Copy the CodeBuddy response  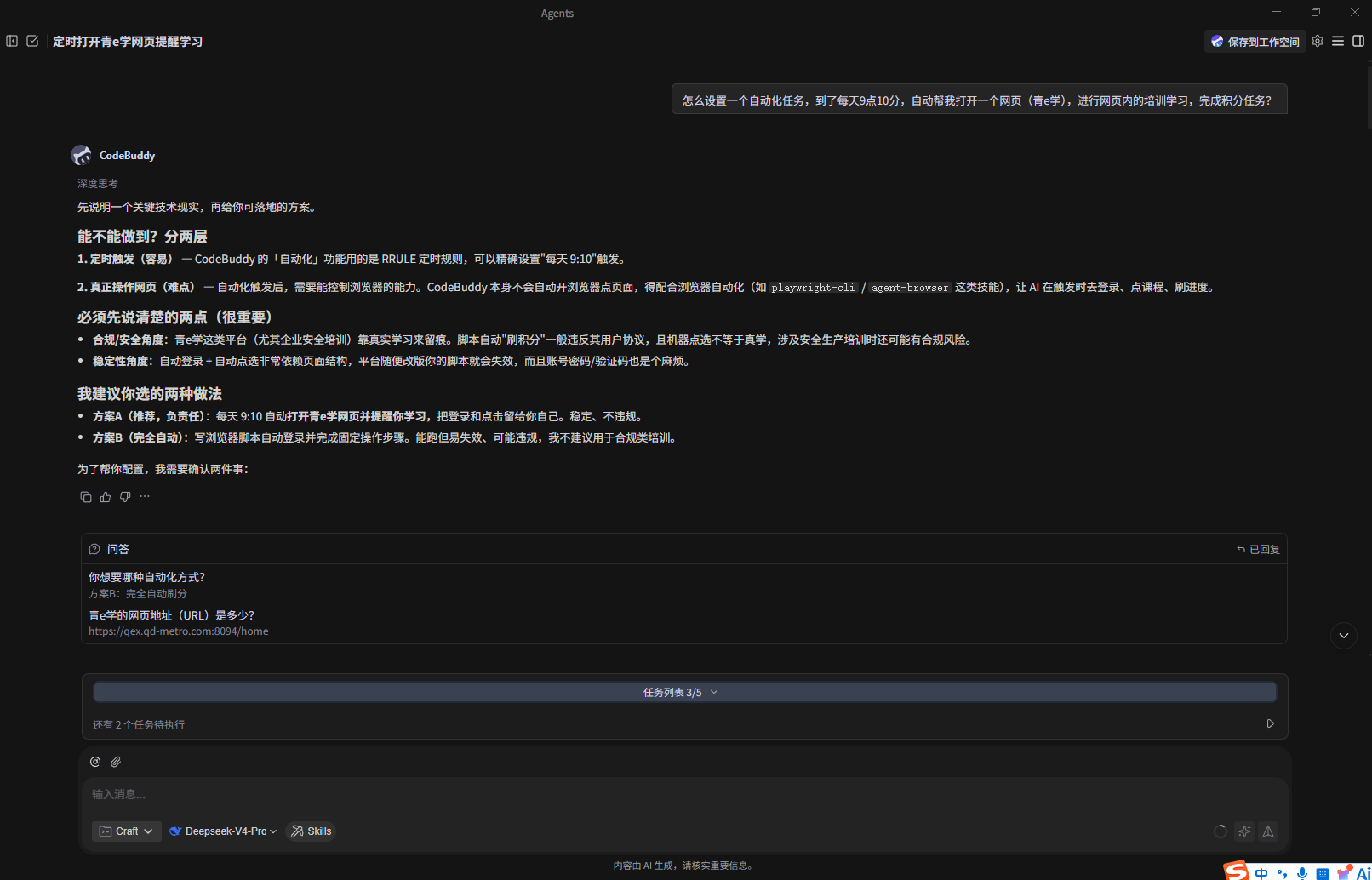(x=86, y=497)
